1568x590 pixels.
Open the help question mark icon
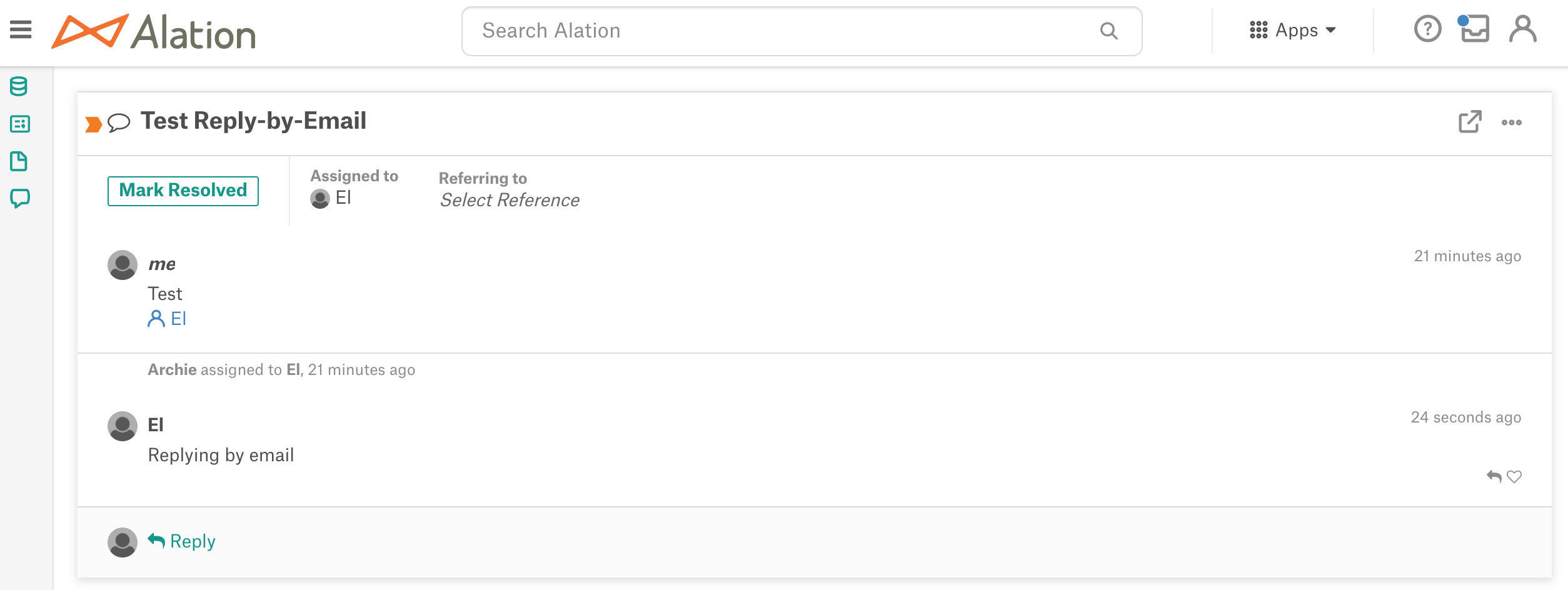pyautogui.click(x=1427, y=29)
